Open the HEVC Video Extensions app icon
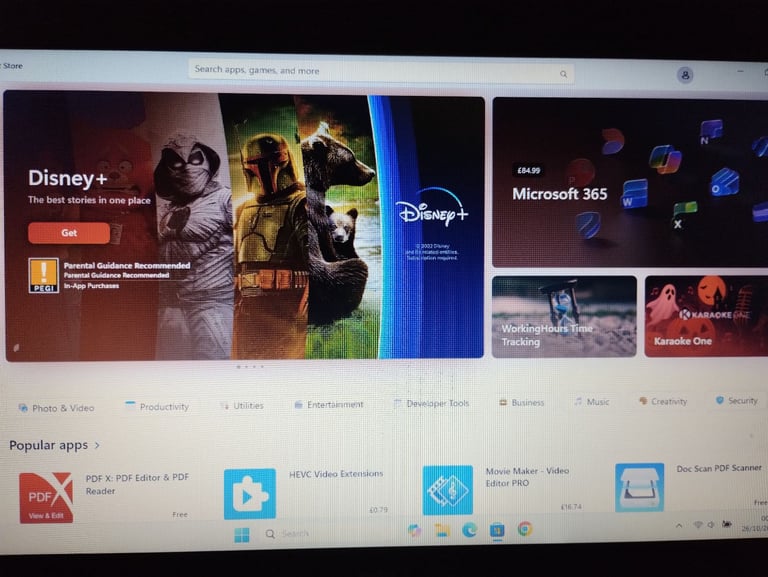The image size is (768, 577). click(250, 494)
